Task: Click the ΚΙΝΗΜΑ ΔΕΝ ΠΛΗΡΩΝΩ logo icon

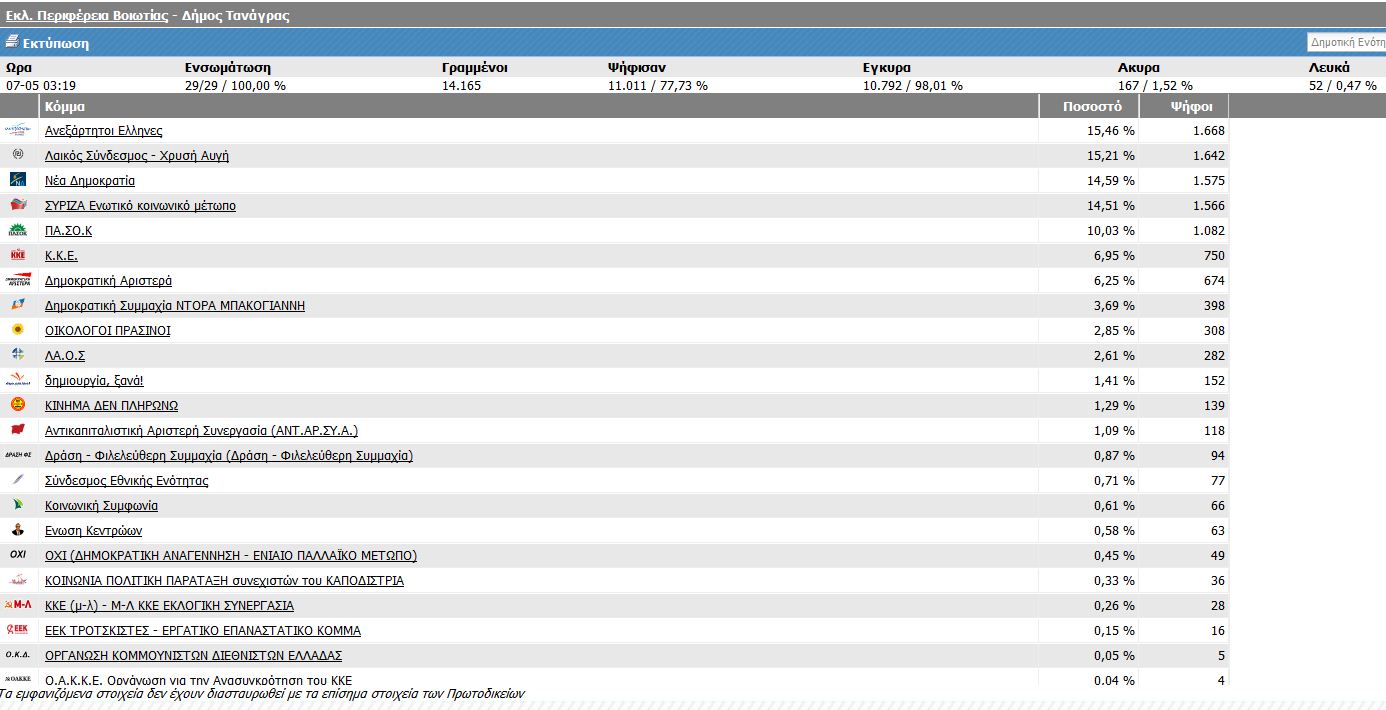Action: coord(17,405)
